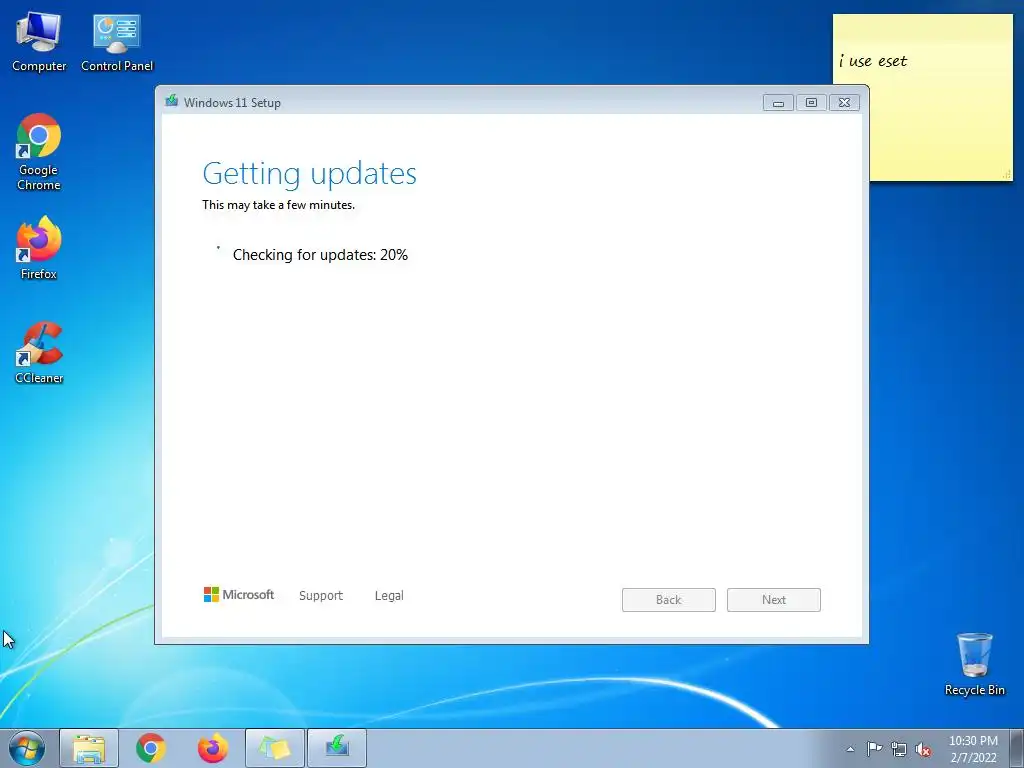Click the sticky note text 'i use eset'
Viewport: 1024px width, 768px height.
tap(873, 61)
